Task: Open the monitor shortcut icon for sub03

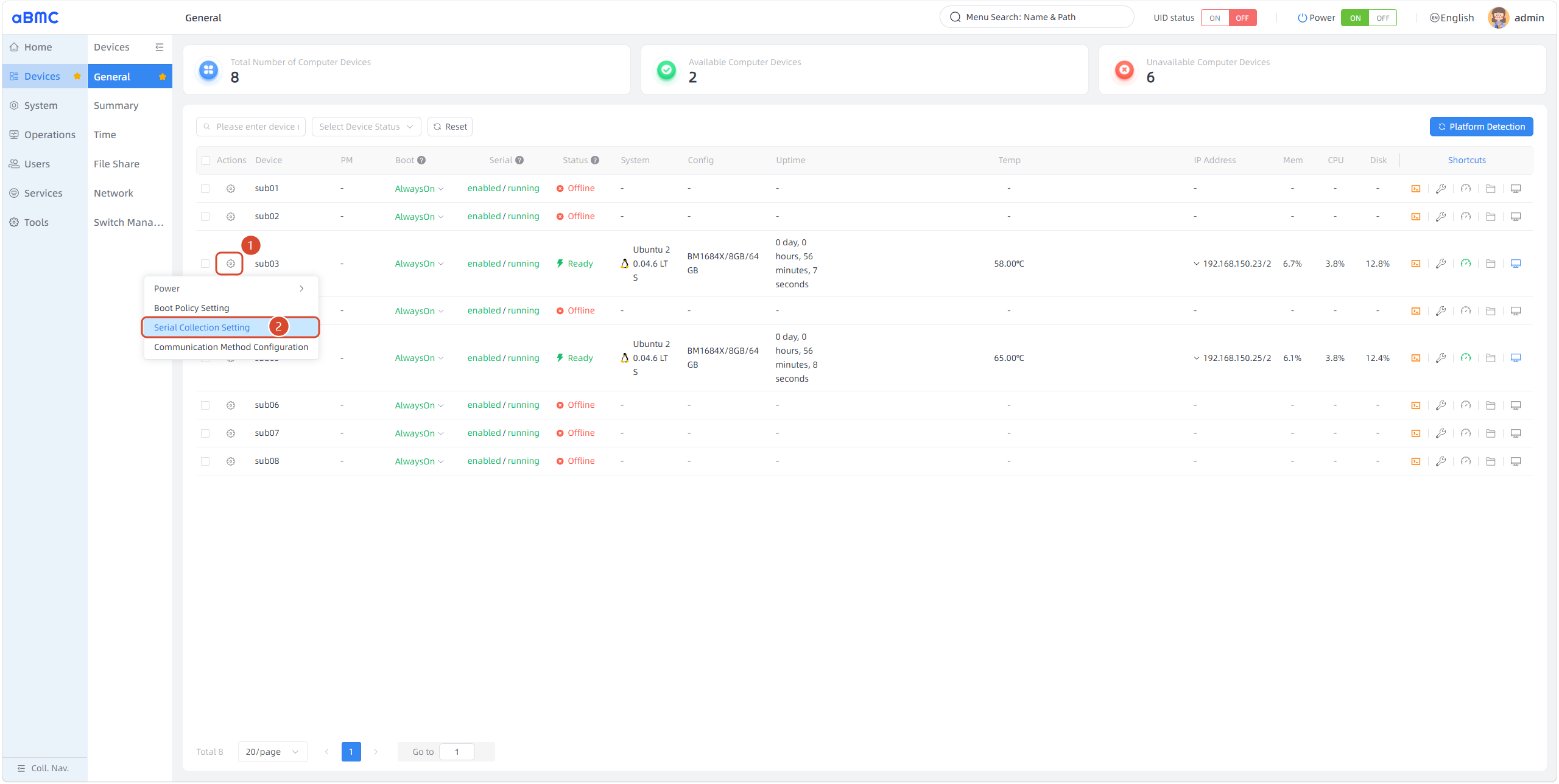Action: tap(1516, 264)
